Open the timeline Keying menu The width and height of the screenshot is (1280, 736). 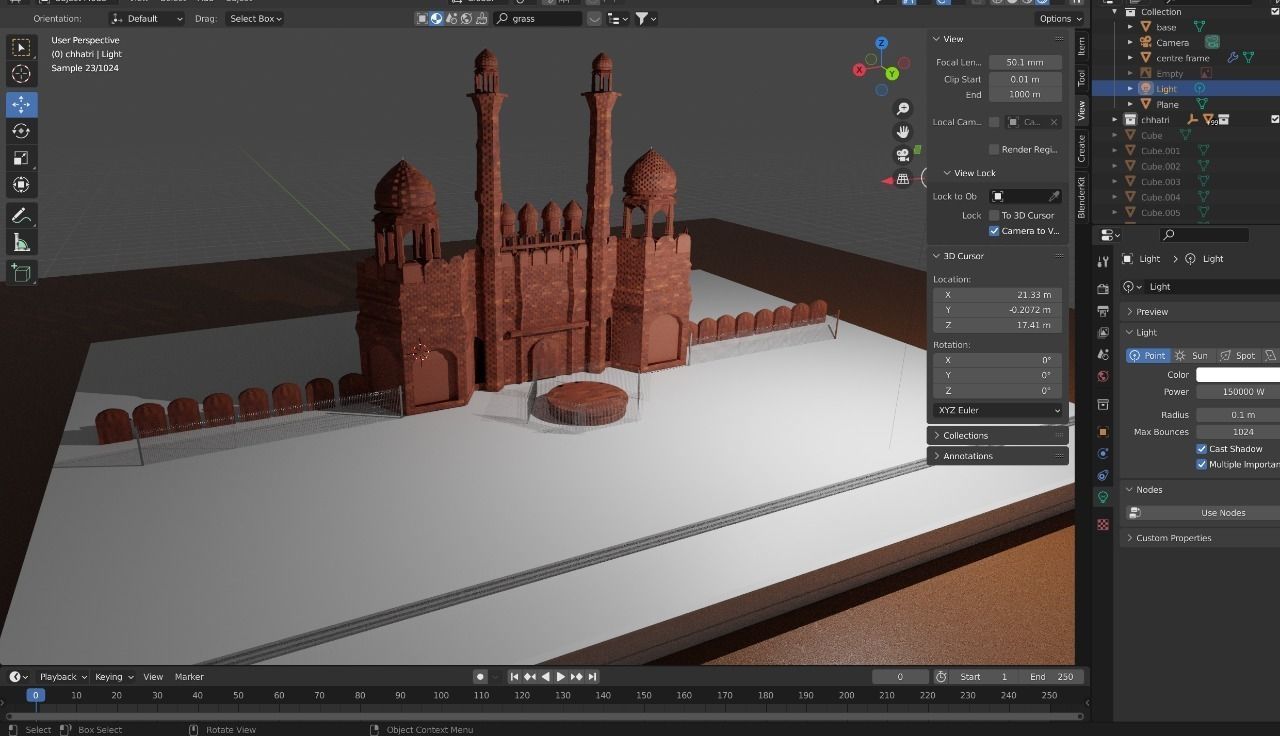pyautogui.click(x=113, y=677)
